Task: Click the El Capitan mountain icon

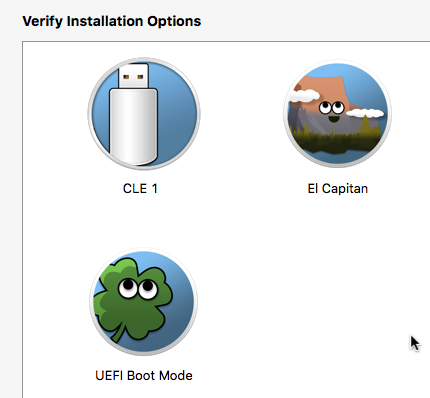Action: 337,114
